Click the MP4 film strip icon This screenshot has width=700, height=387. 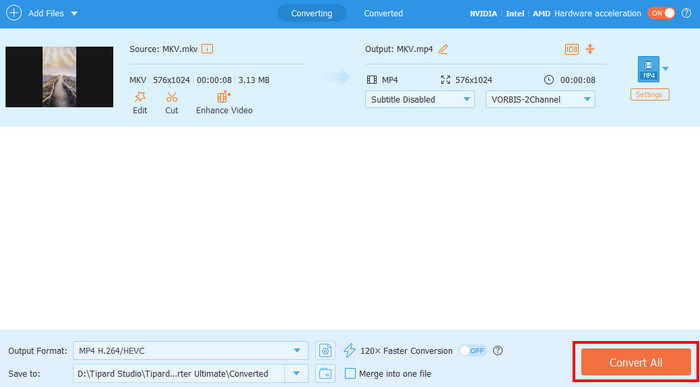coord(372,80)
